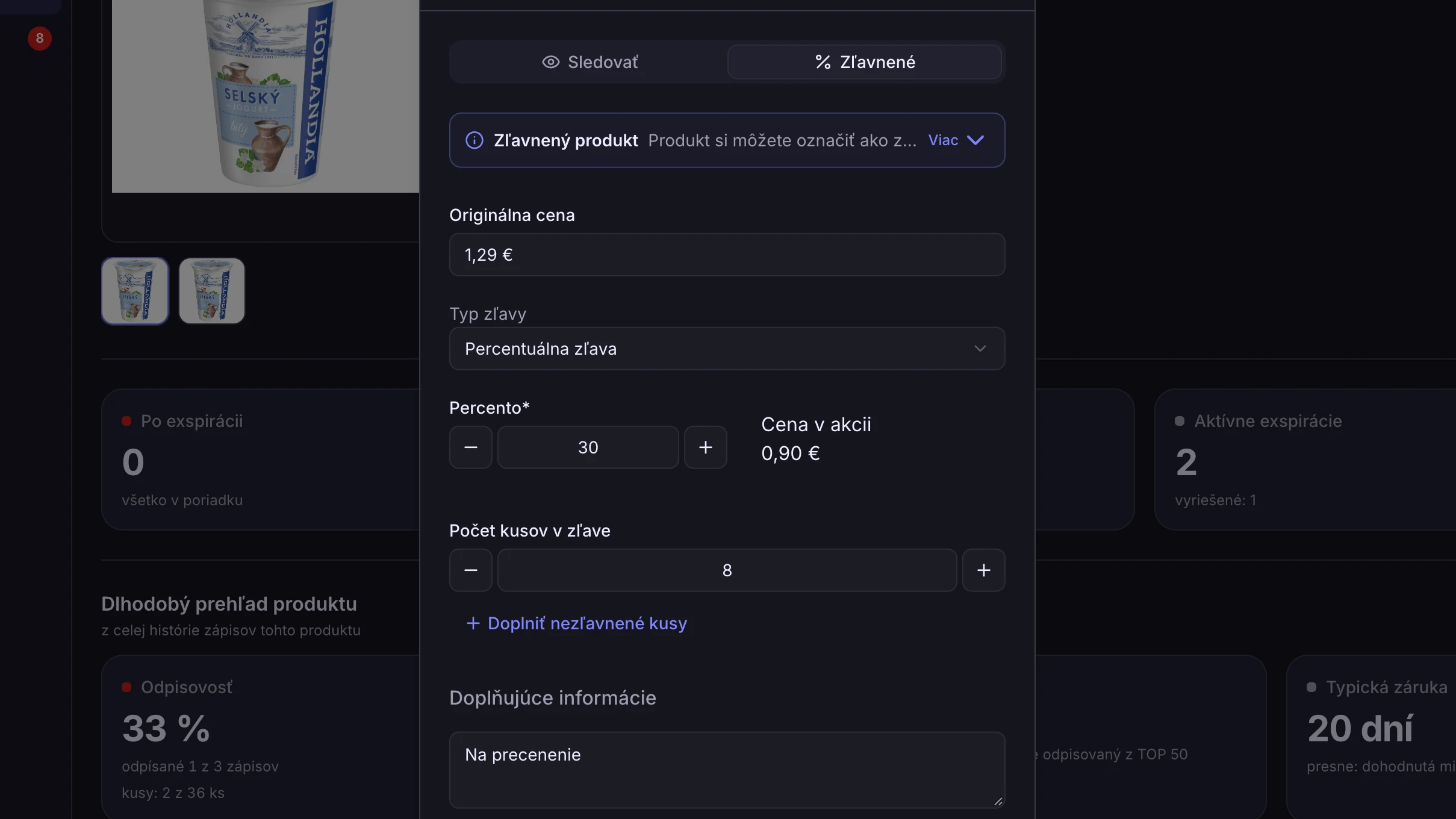
Task: Click the Na precenenie notes textarea
Action: (727, 770)
